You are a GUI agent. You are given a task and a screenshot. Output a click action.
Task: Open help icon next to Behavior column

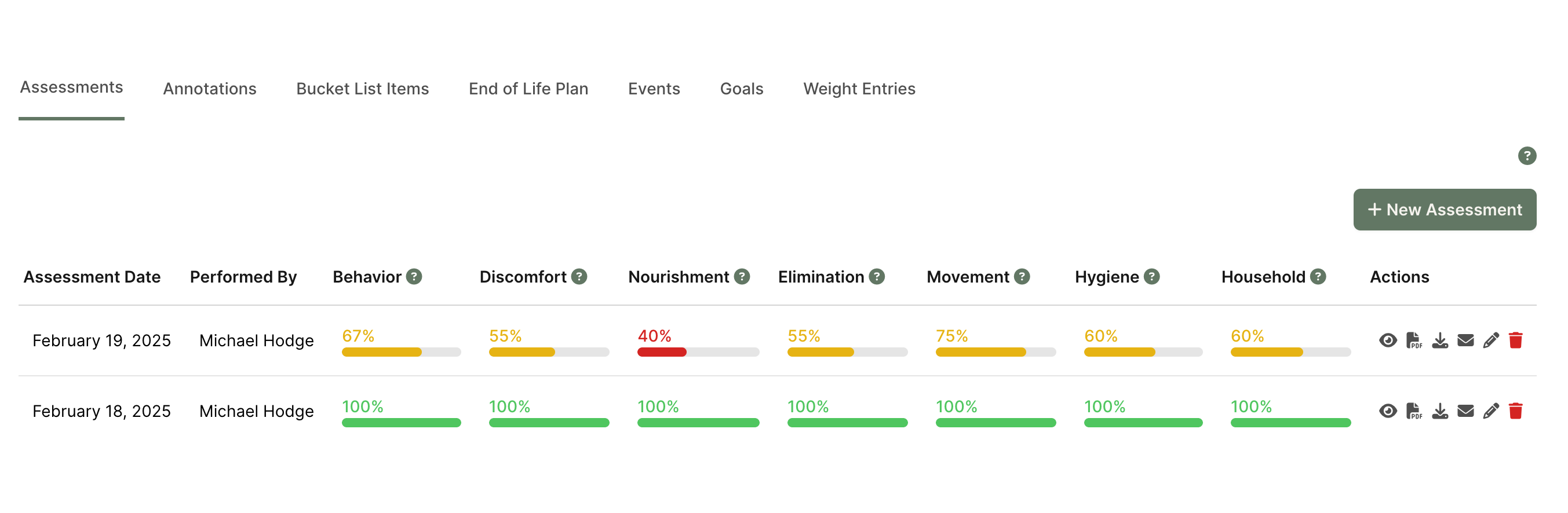click(414, 276)
